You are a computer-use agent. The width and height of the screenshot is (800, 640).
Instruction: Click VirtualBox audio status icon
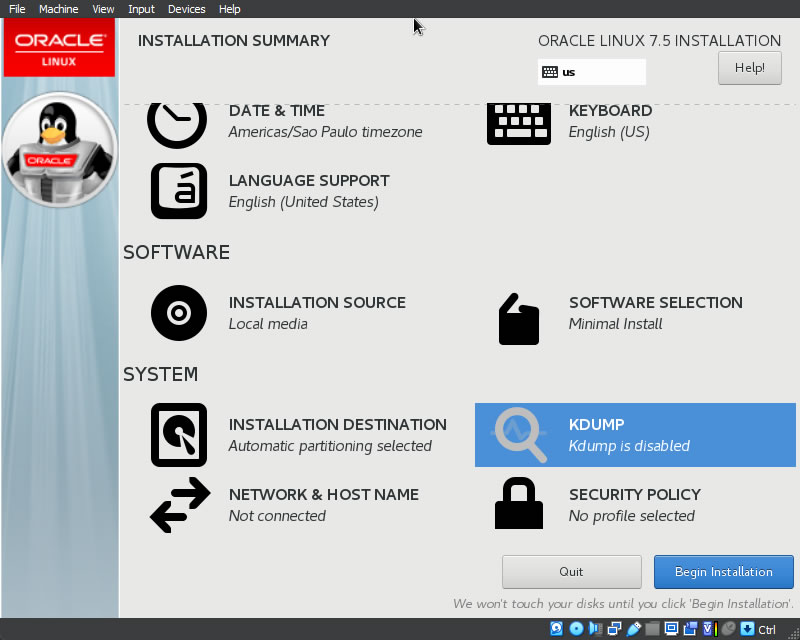coord(595,629)
